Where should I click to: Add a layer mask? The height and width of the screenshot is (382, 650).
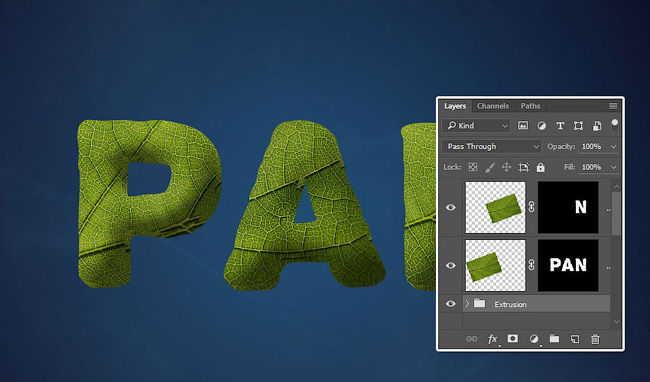[x=513, y=339]
